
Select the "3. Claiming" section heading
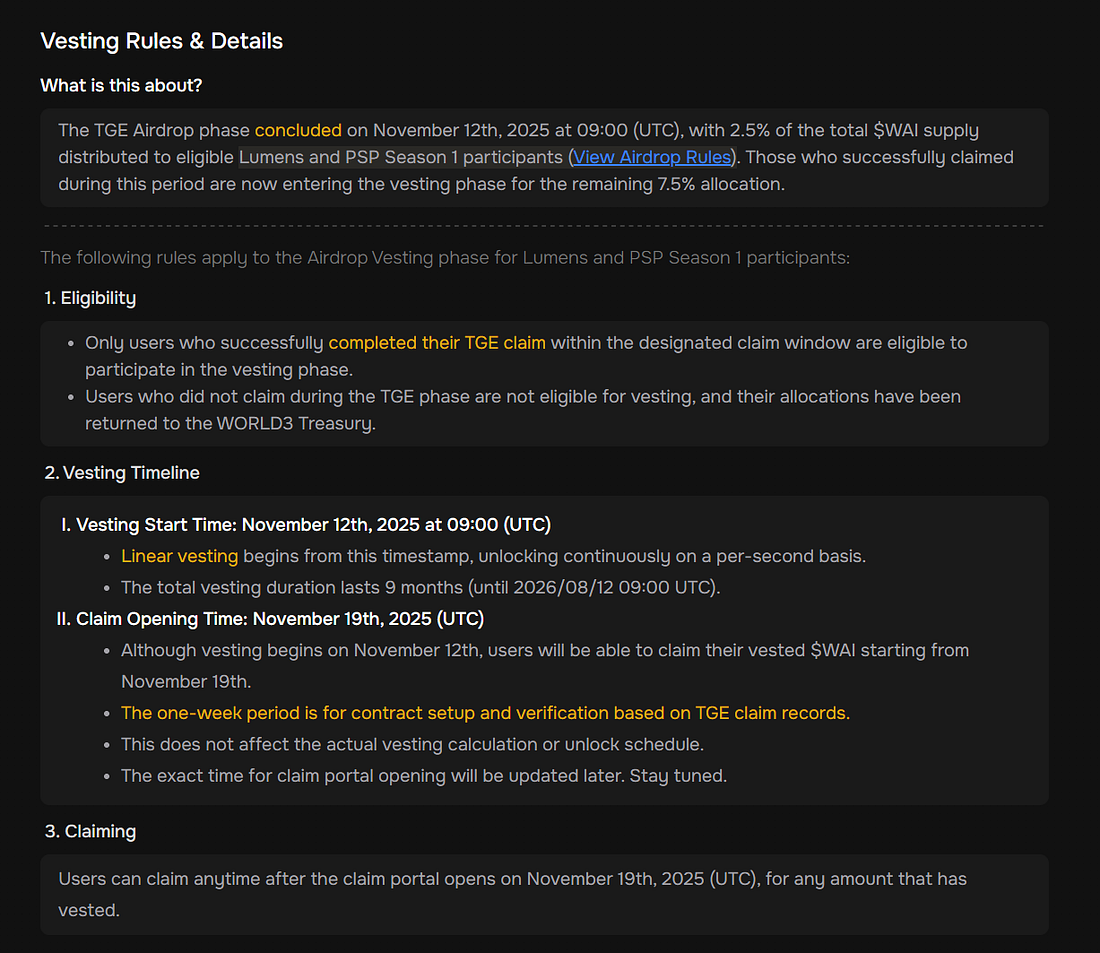pos(90,832)
